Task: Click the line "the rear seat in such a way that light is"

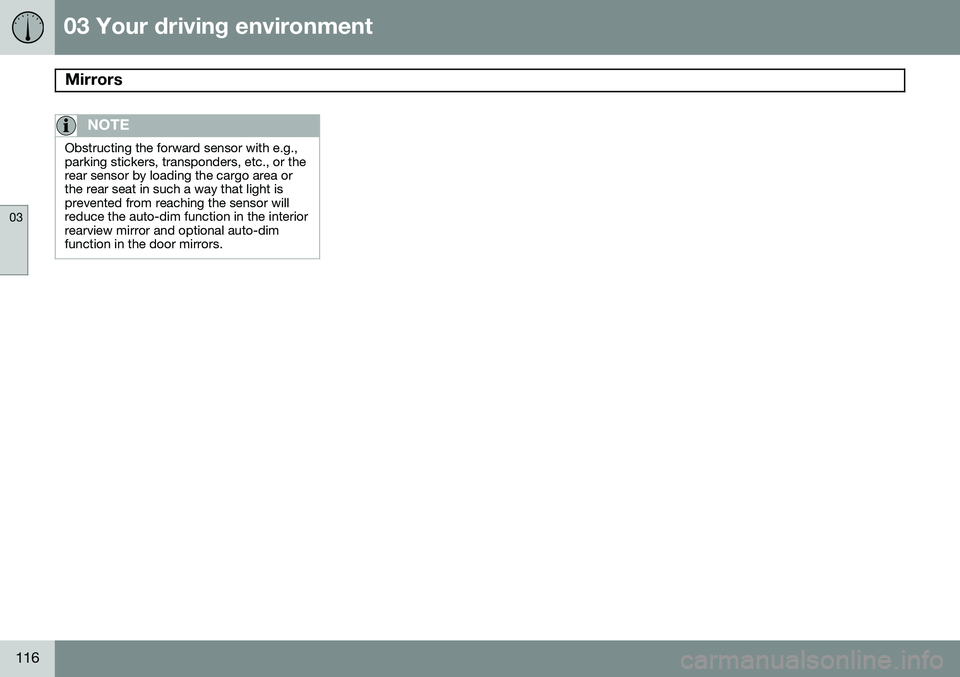Action: tap(174, 189)
